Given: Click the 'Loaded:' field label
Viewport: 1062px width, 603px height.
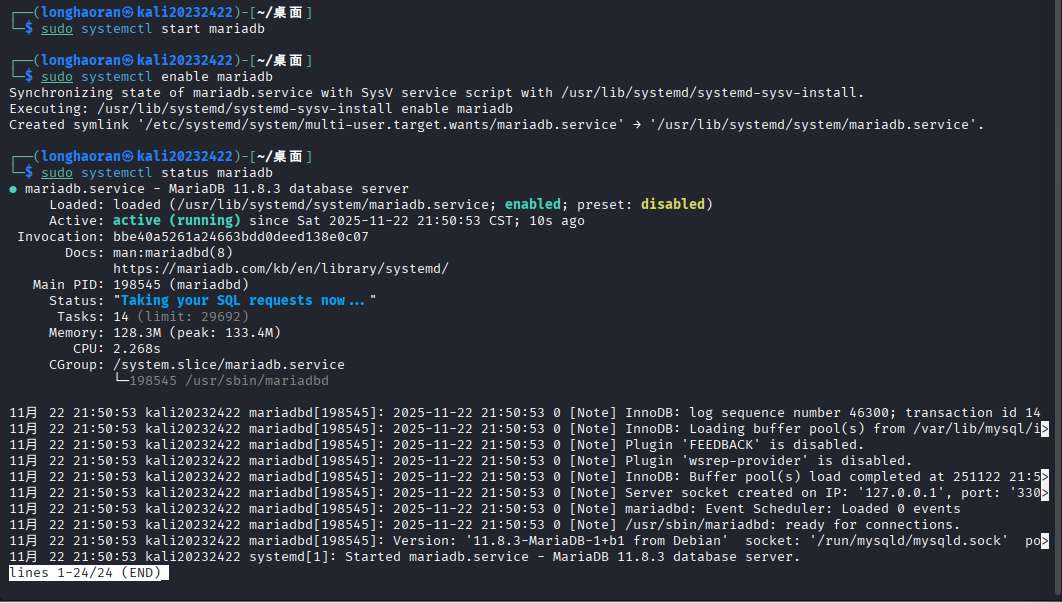Looking at the screenshot, I should [x=77, y=205].
